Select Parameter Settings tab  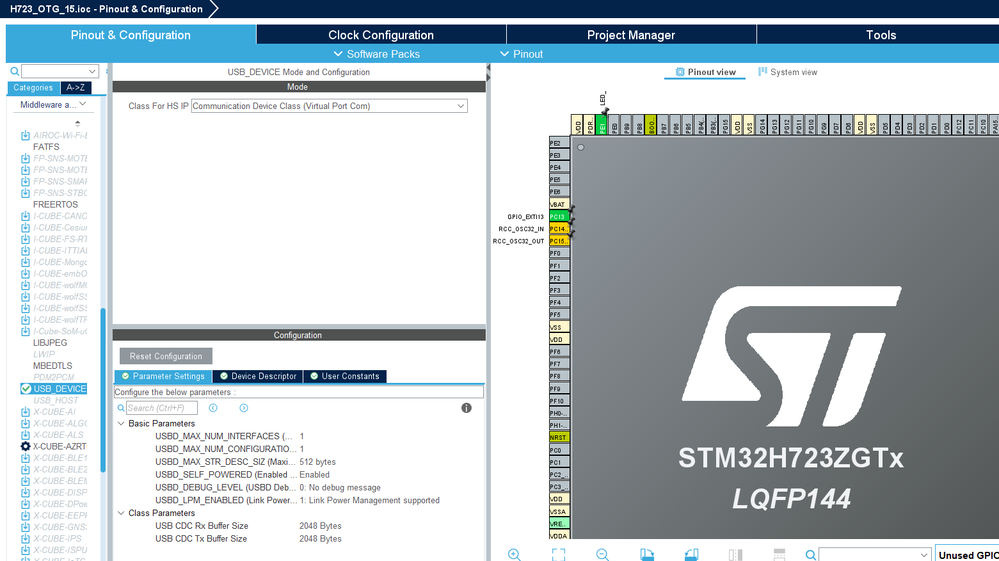163,376
